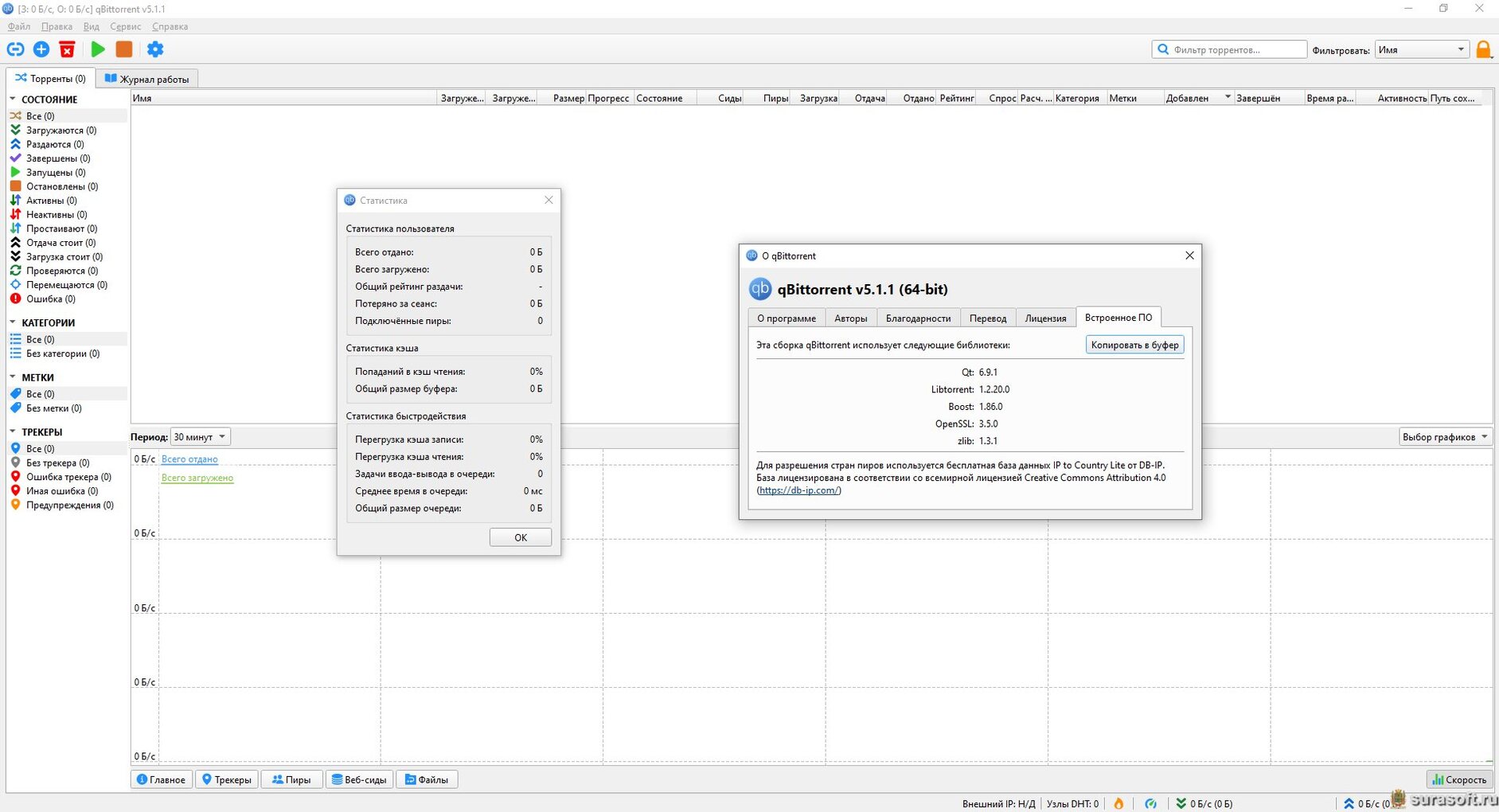The image size is (1499, 812).
Task: Open the Файл menu
Action: (x=19, y=26)
